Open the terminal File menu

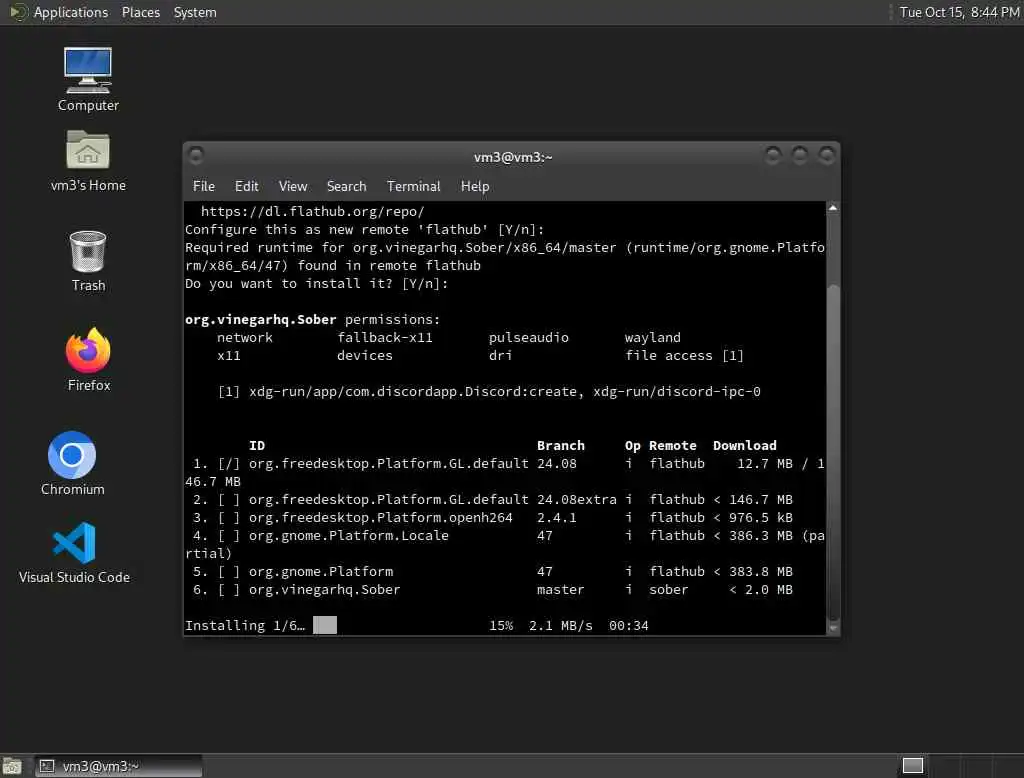(x=204, y=186)
